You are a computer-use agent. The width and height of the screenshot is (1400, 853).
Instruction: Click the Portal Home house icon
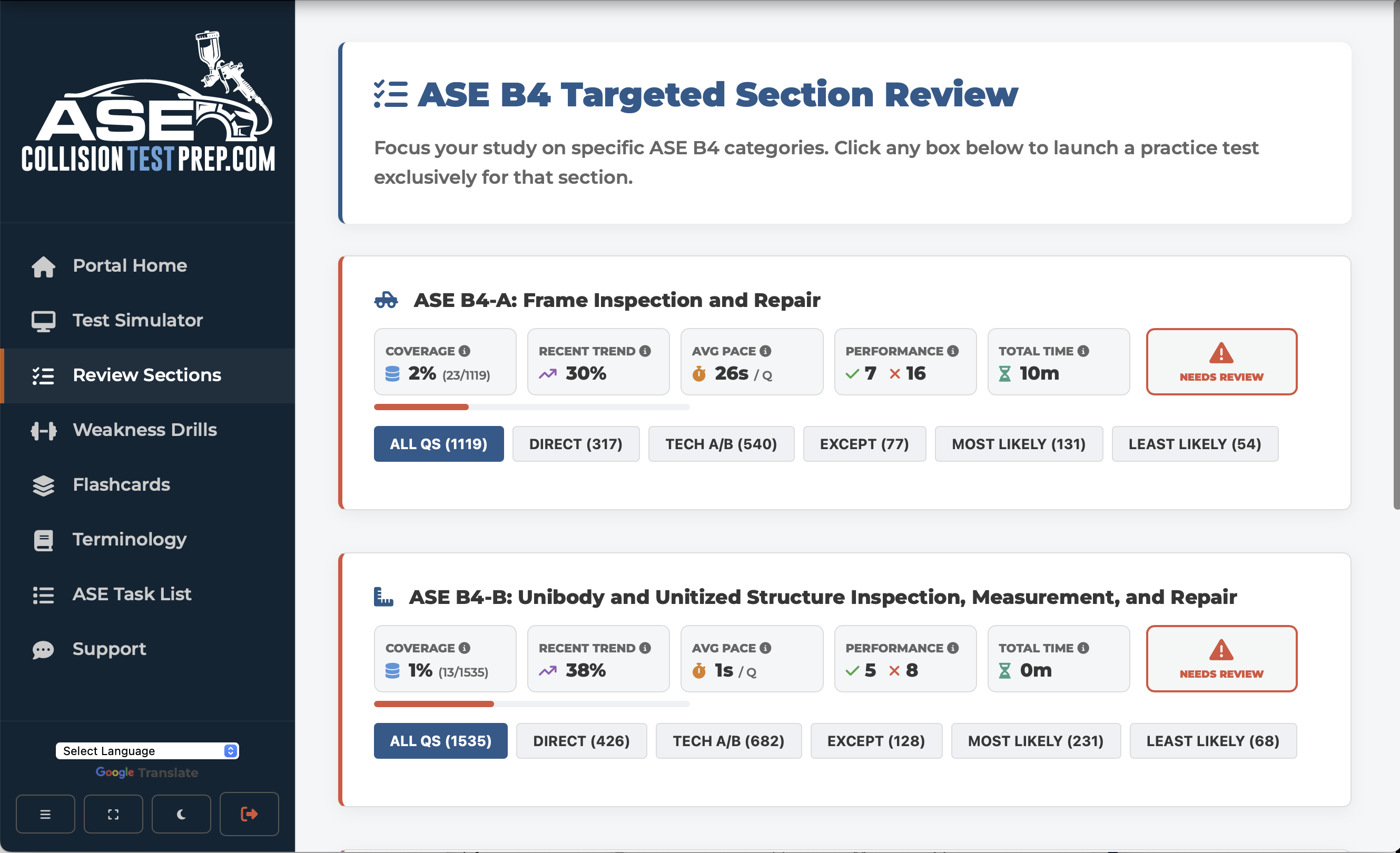pos(43,266)
